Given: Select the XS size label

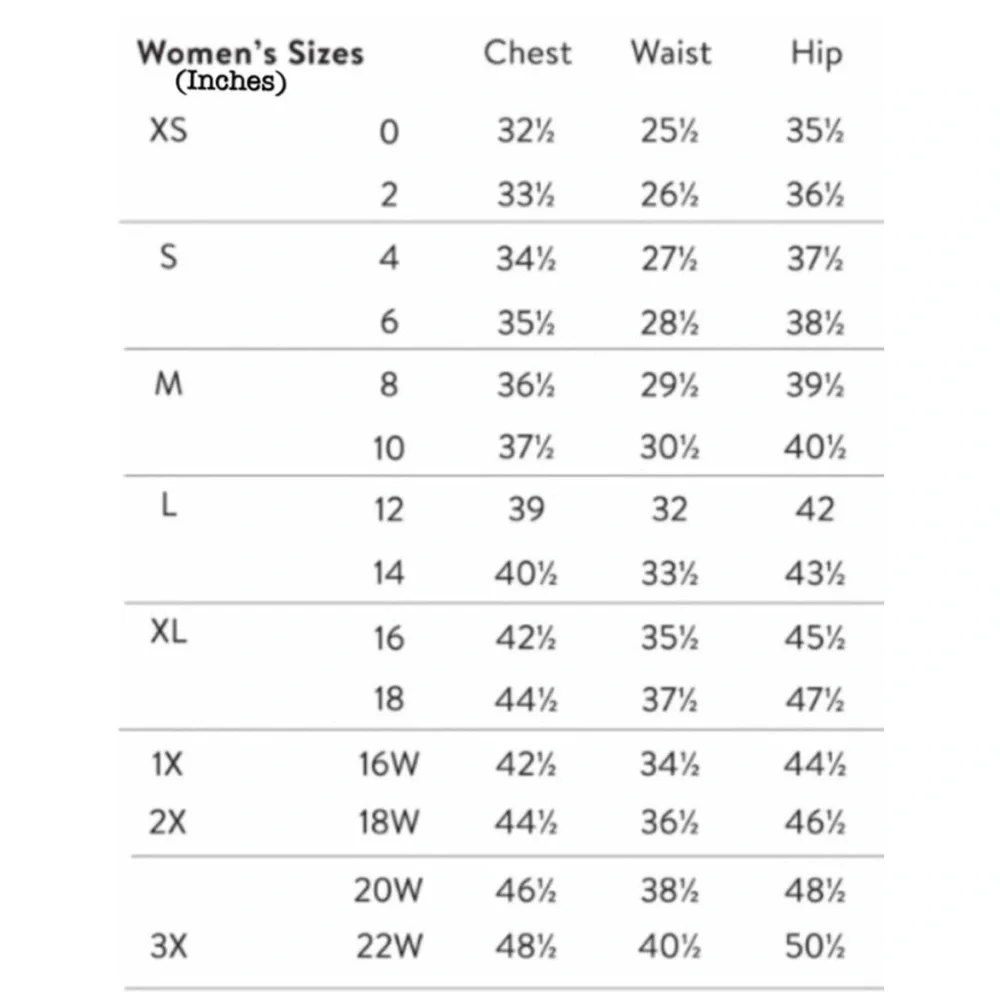Looking at the screenshot, I should pyautogui.click(x=168, y=130).
